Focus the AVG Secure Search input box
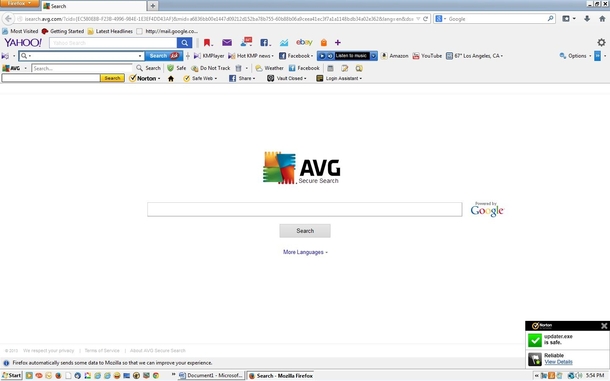Screen dimensions: 610x381 [305, 209]
